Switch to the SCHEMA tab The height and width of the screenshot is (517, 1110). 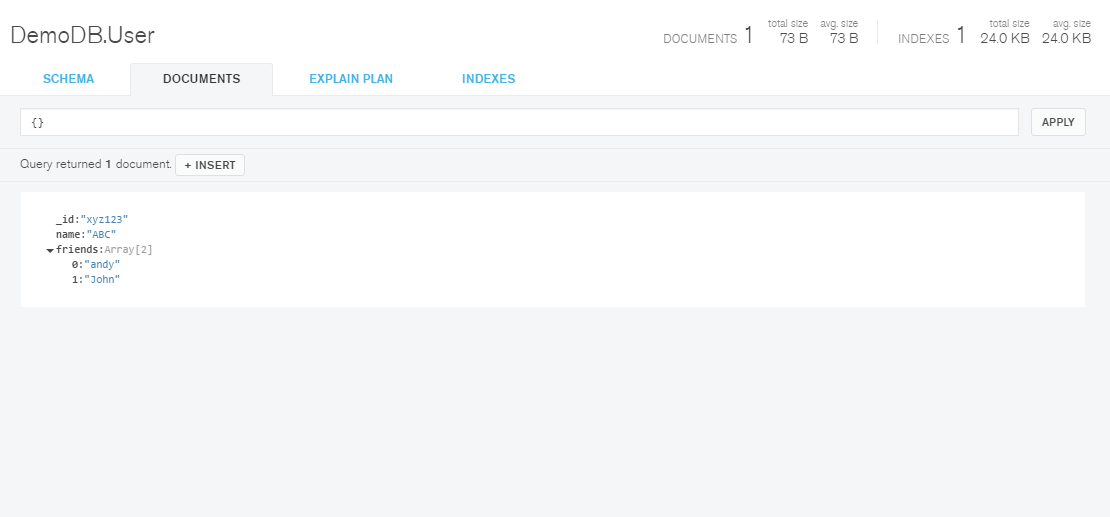click(69, 79)
